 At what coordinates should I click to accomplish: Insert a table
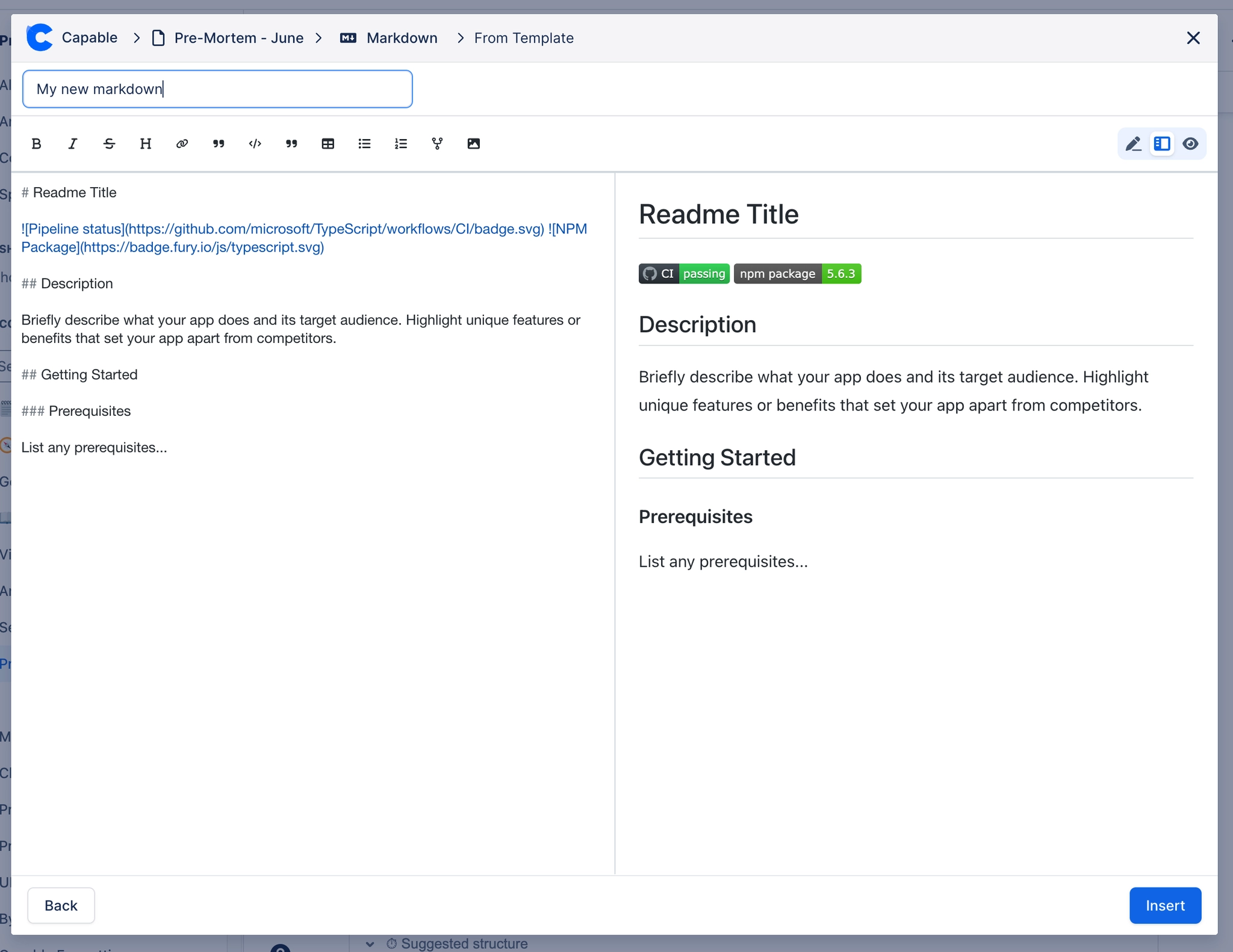[328, 143]
